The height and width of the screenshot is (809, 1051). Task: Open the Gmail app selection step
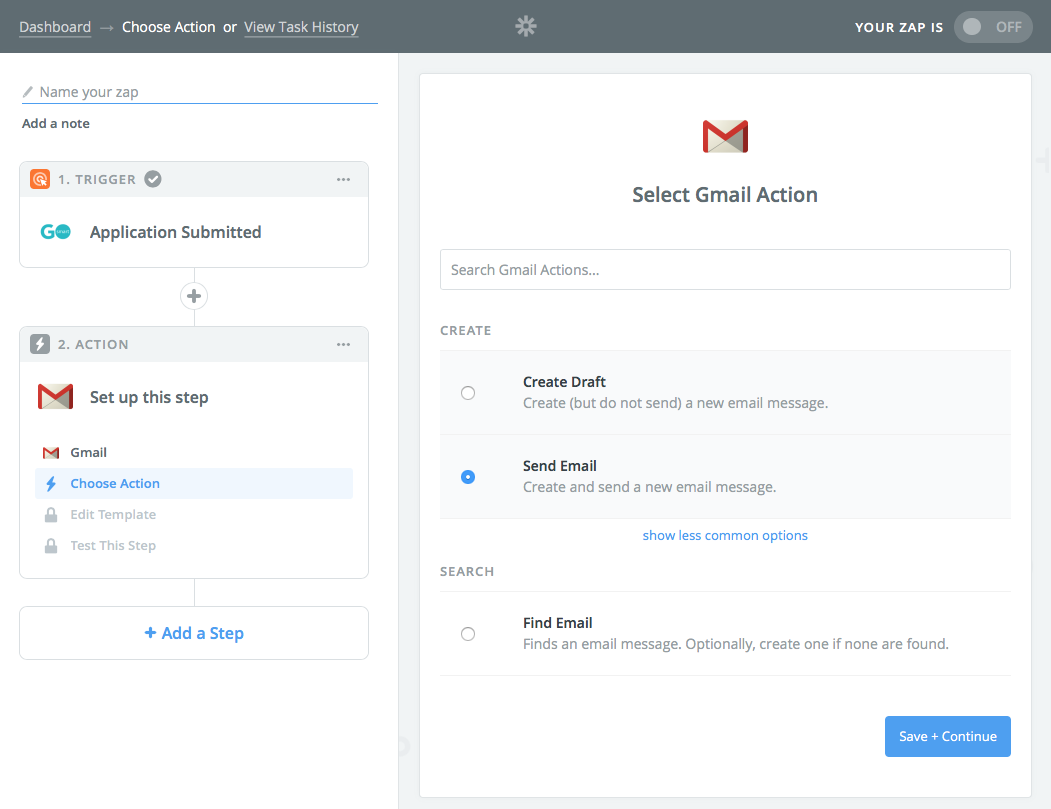click(194, 452)
